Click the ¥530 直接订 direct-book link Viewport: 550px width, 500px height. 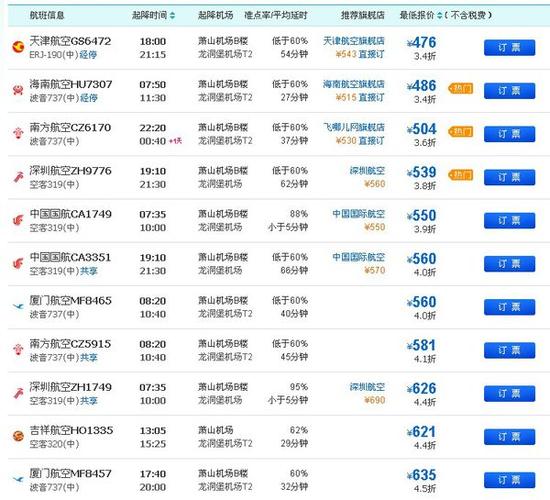(360, 140)
